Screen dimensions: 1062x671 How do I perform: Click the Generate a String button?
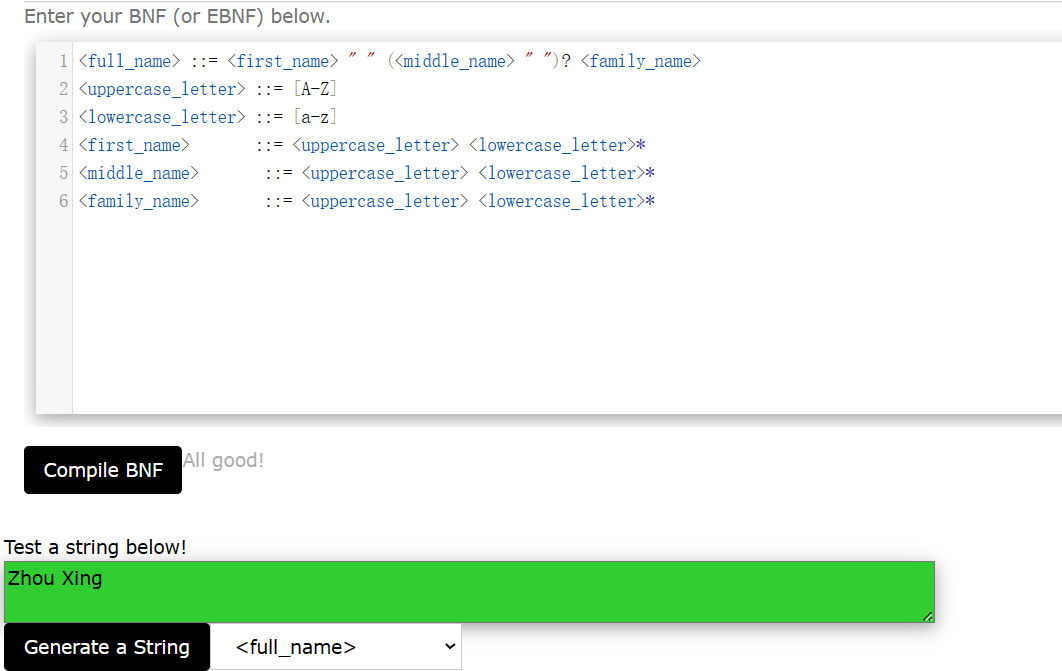(107, 646)
